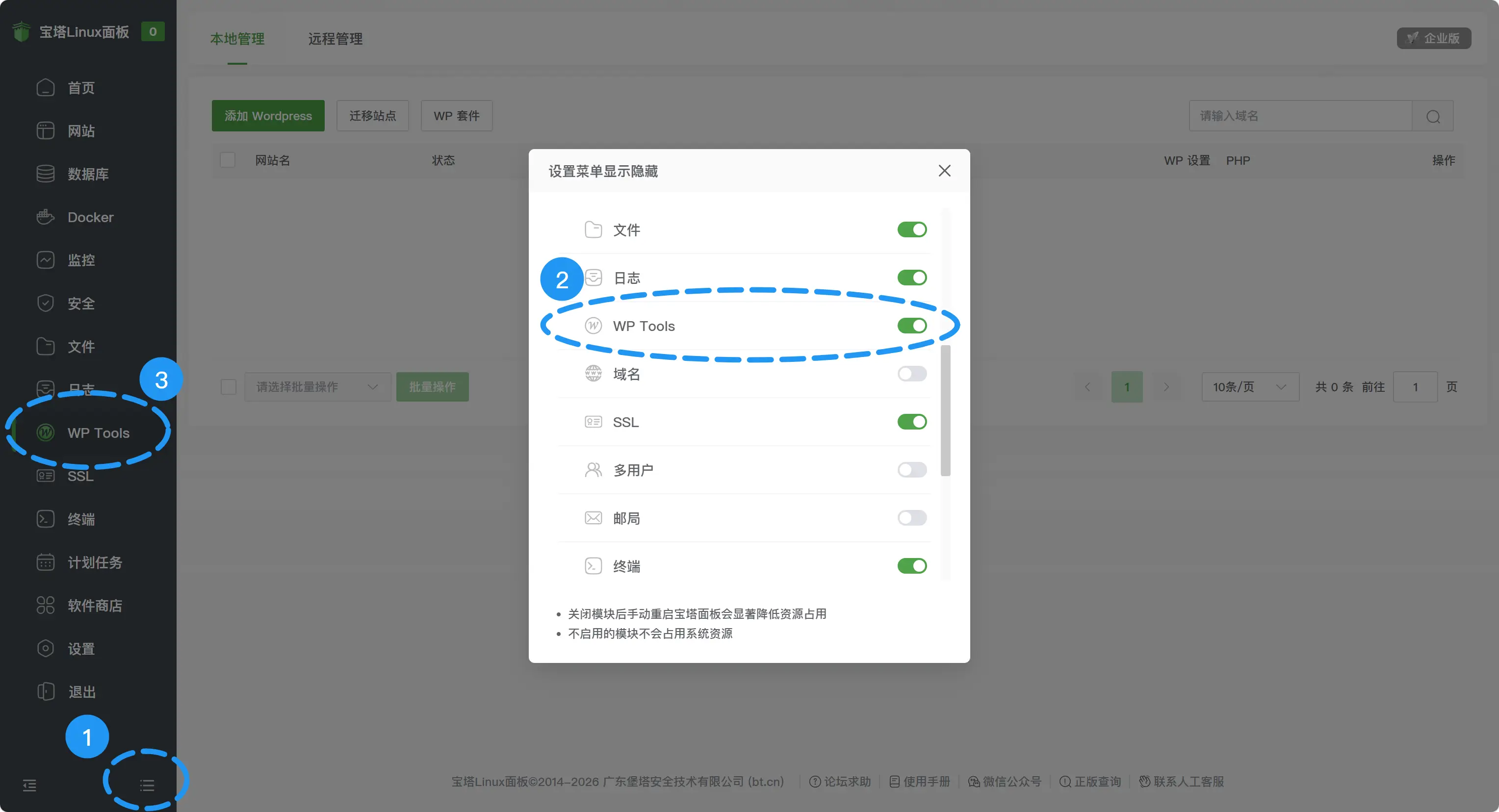Viewport: 1499px width, 812px height.
Task: Toggle the 文件 menu switch off
Action: [912, 230]
